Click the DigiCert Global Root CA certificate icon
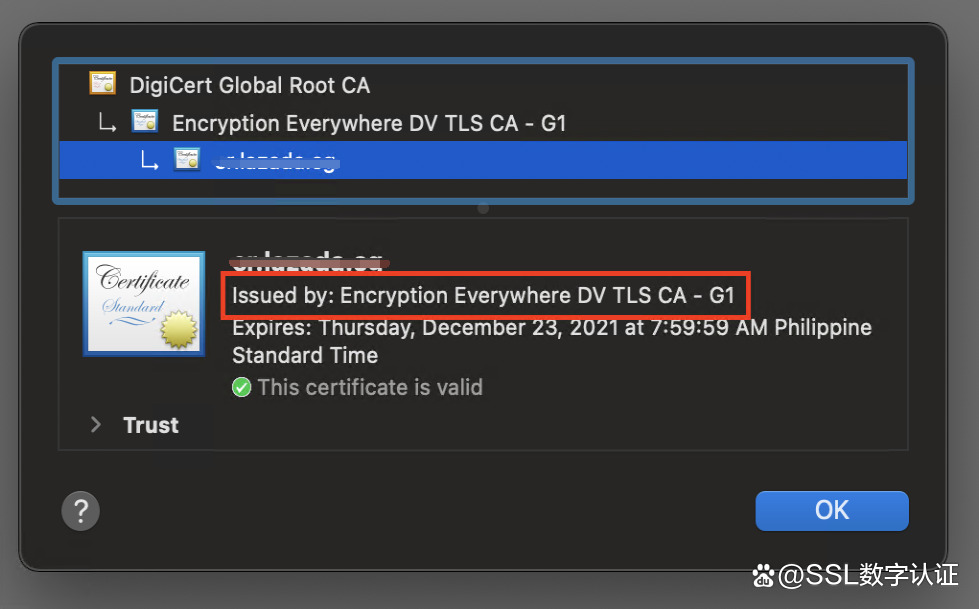 pyautogui.click(x=101, y=84)
